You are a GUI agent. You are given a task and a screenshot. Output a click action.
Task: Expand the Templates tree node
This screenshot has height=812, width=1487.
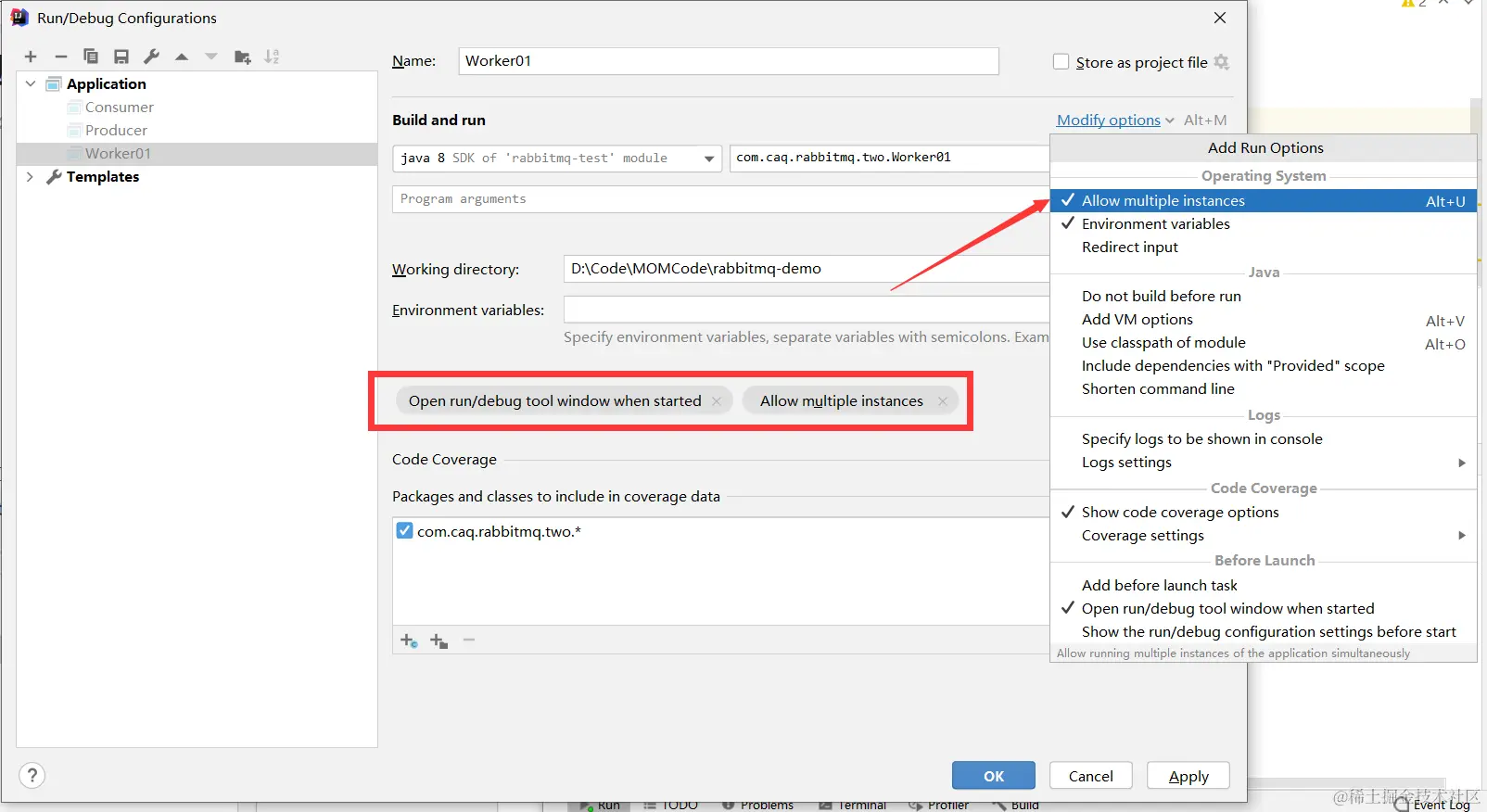(31, 176)
